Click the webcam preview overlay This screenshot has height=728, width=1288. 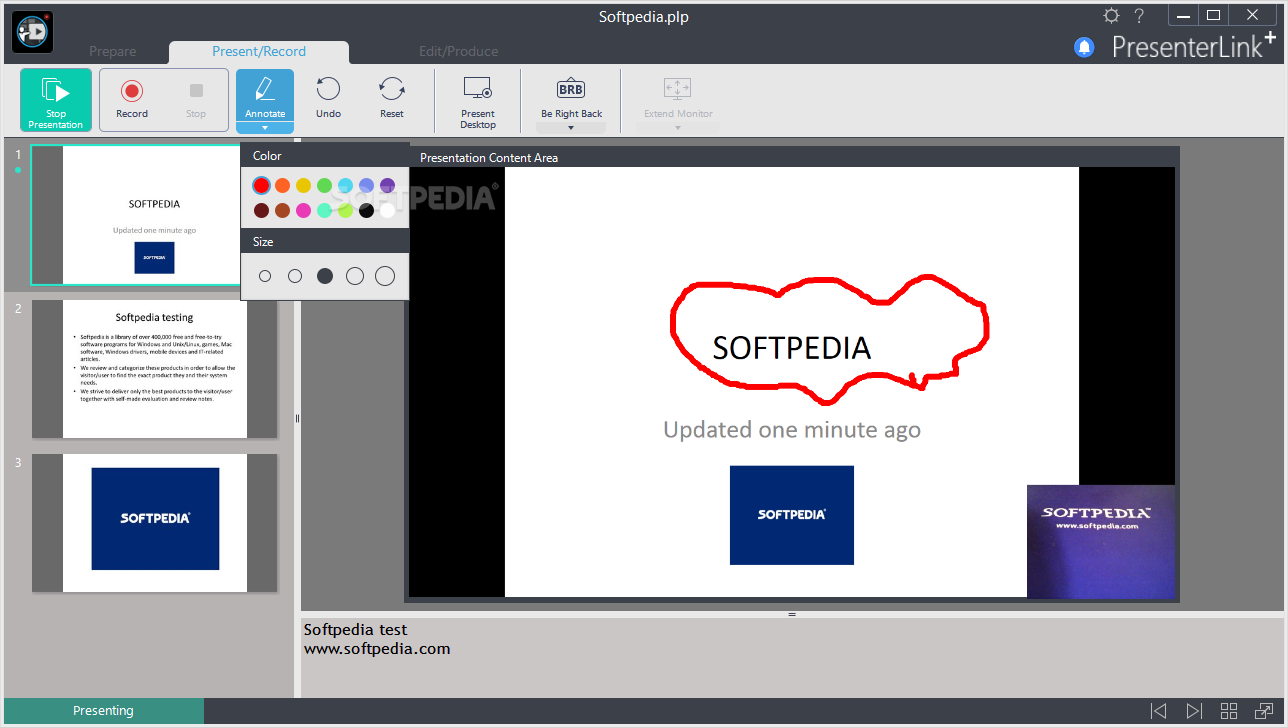tap(1101, 541)
